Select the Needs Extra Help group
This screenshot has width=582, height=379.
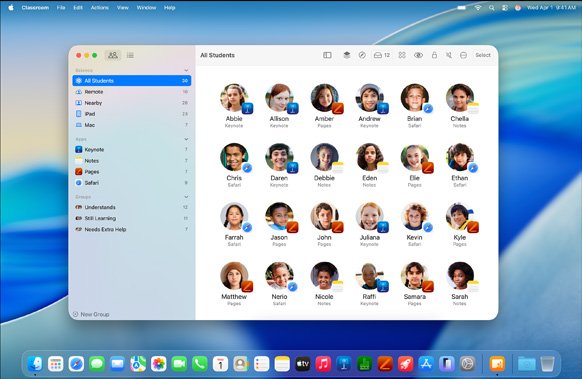tap(132, 229)
